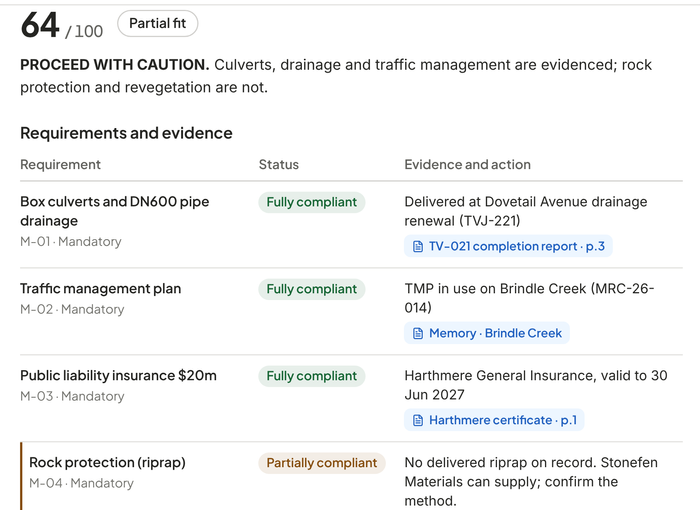This screenshot has width=700, height=510.
Task: Click No delivered riprap on record text
Action: tap(531, 481)
